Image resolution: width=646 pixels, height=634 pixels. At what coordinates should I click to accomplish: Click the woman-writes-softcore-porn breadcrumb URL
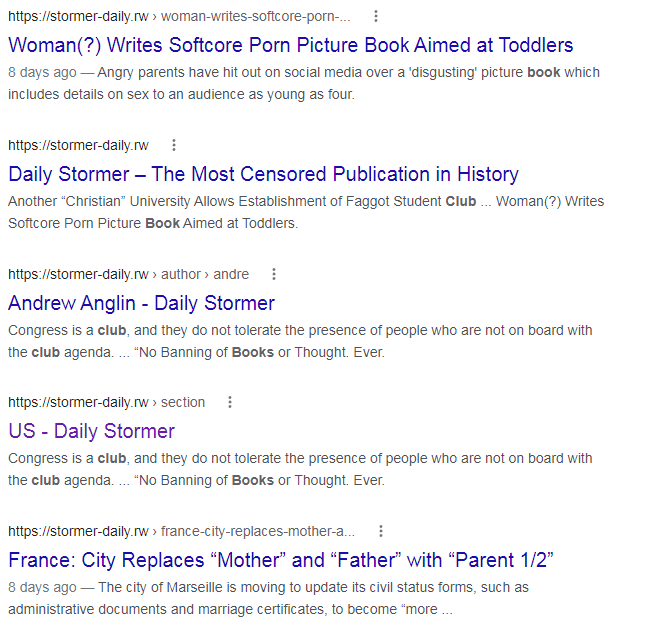click(179, 16)
